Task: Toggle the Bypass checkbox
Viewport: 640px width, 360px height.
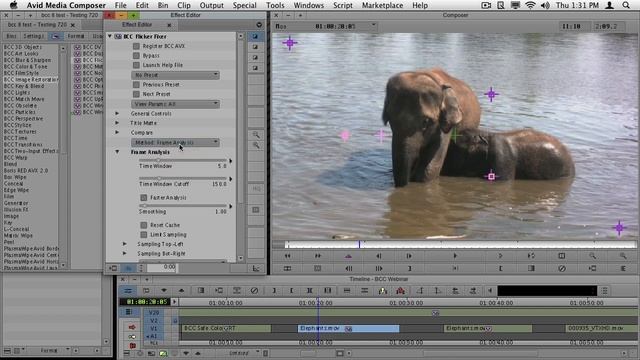Action: (x=136, y=56)
